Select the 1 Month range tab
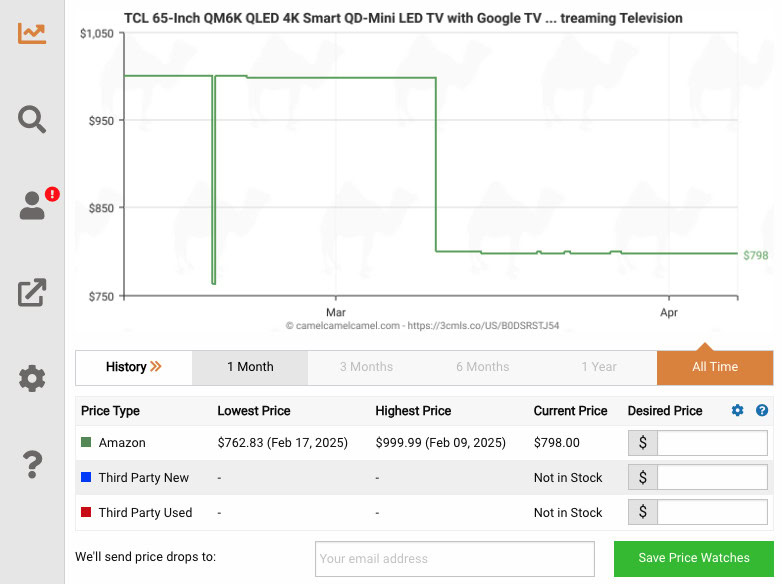Screen dimensions: 782x584 (x=250, y=367)
